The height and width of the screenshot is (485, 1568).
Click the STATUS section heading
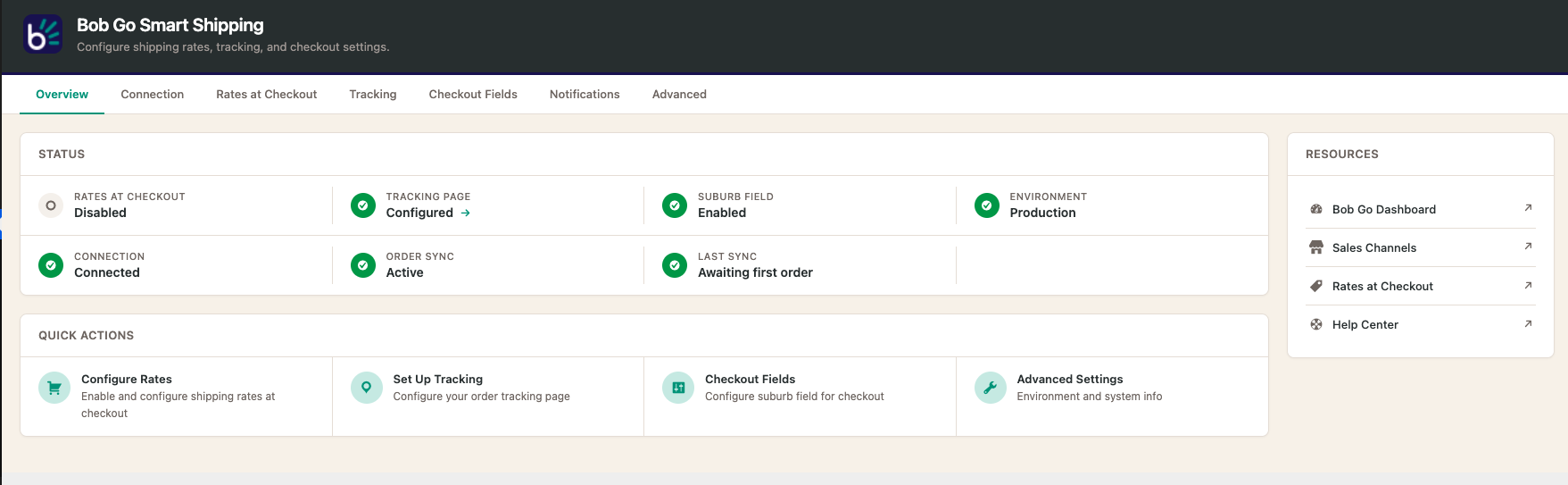62,154
